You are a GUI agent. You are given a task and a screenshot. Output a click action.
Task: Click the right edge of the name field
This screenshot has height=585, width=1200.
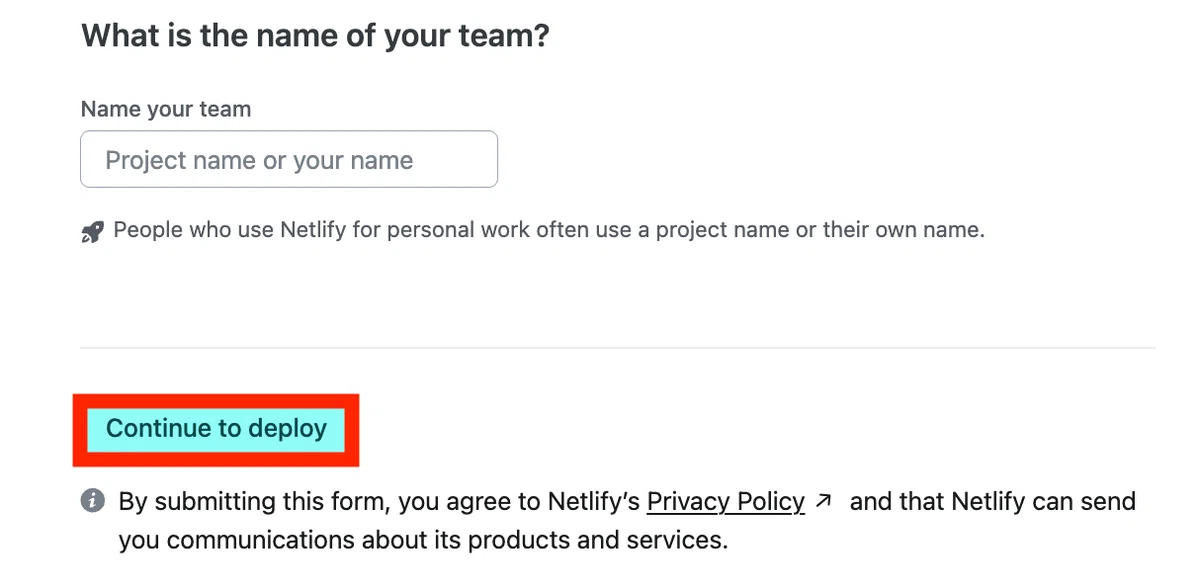496,159
